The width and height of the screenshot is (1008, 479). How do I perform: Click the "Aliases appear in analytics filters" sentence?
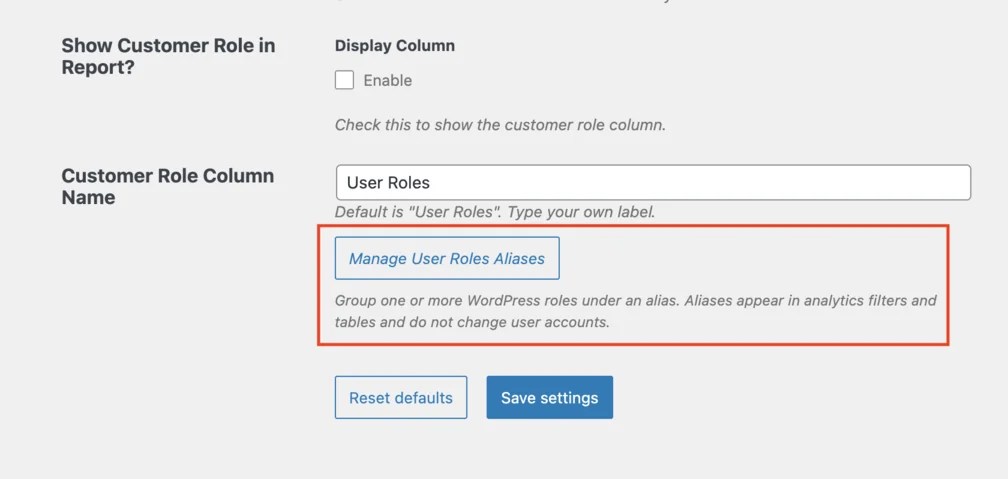(810, 300)
